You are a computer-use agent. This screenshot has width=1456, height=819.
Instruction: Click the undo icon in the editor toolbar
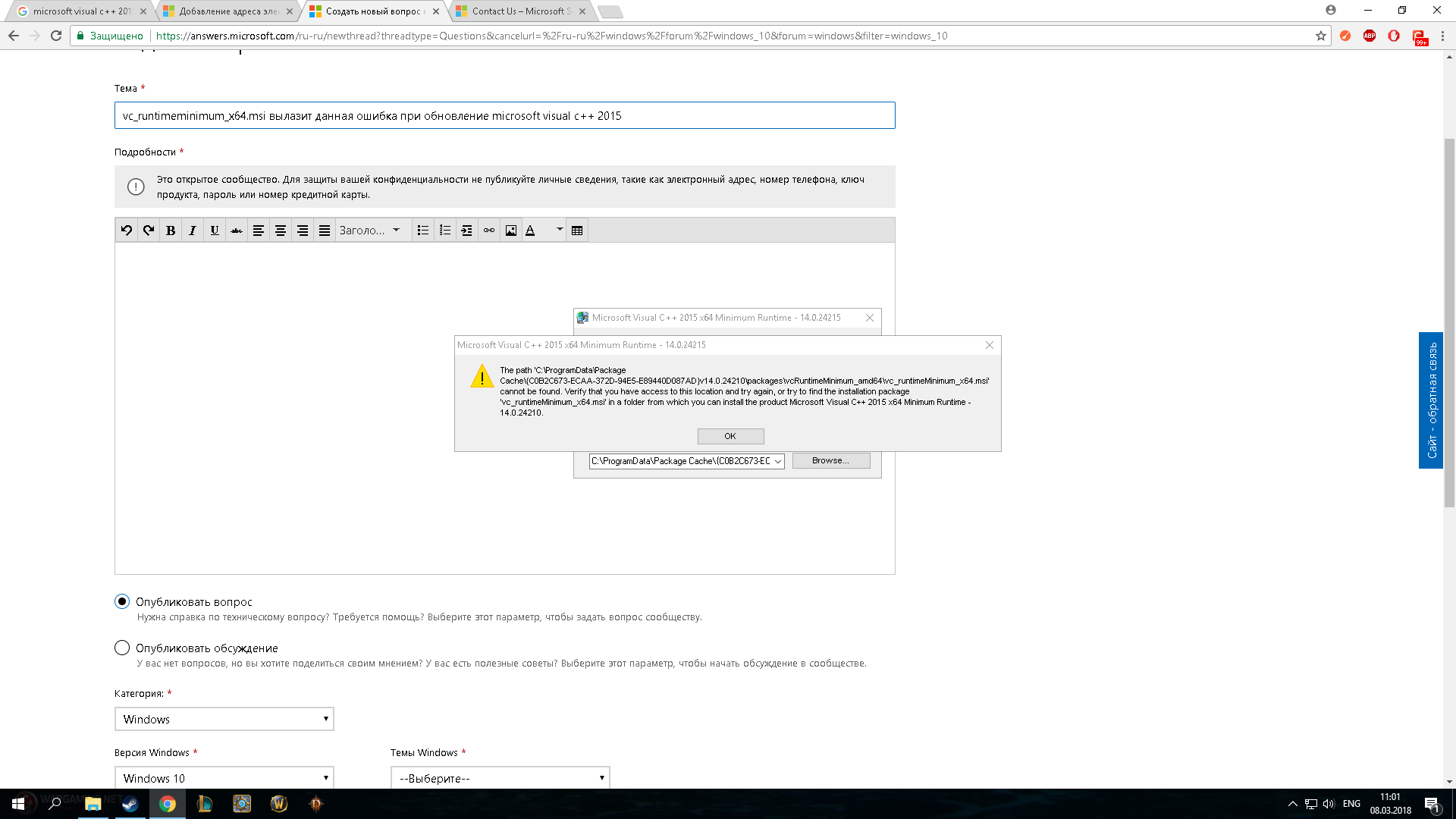127,231
